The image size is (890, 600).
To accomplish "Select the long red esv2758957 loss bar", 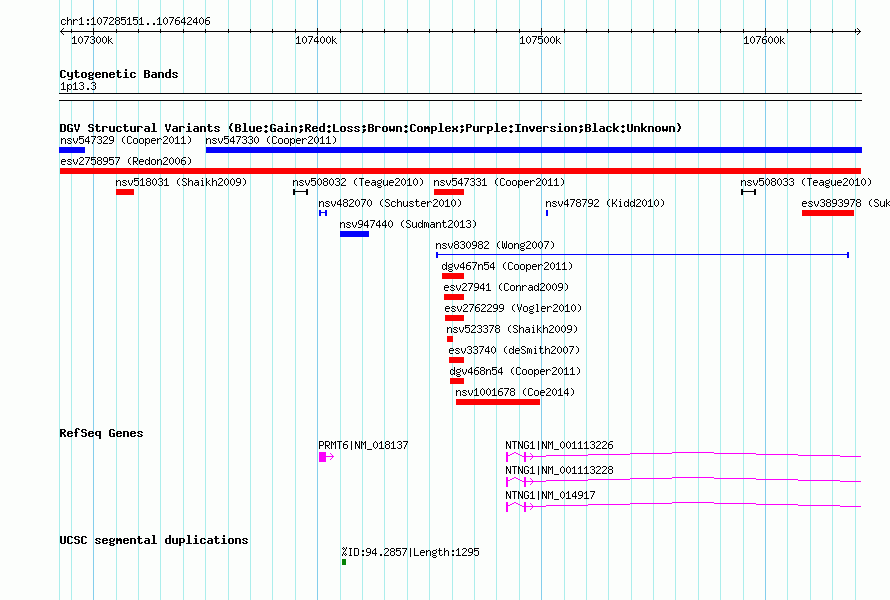I will [x=460, y=171].
